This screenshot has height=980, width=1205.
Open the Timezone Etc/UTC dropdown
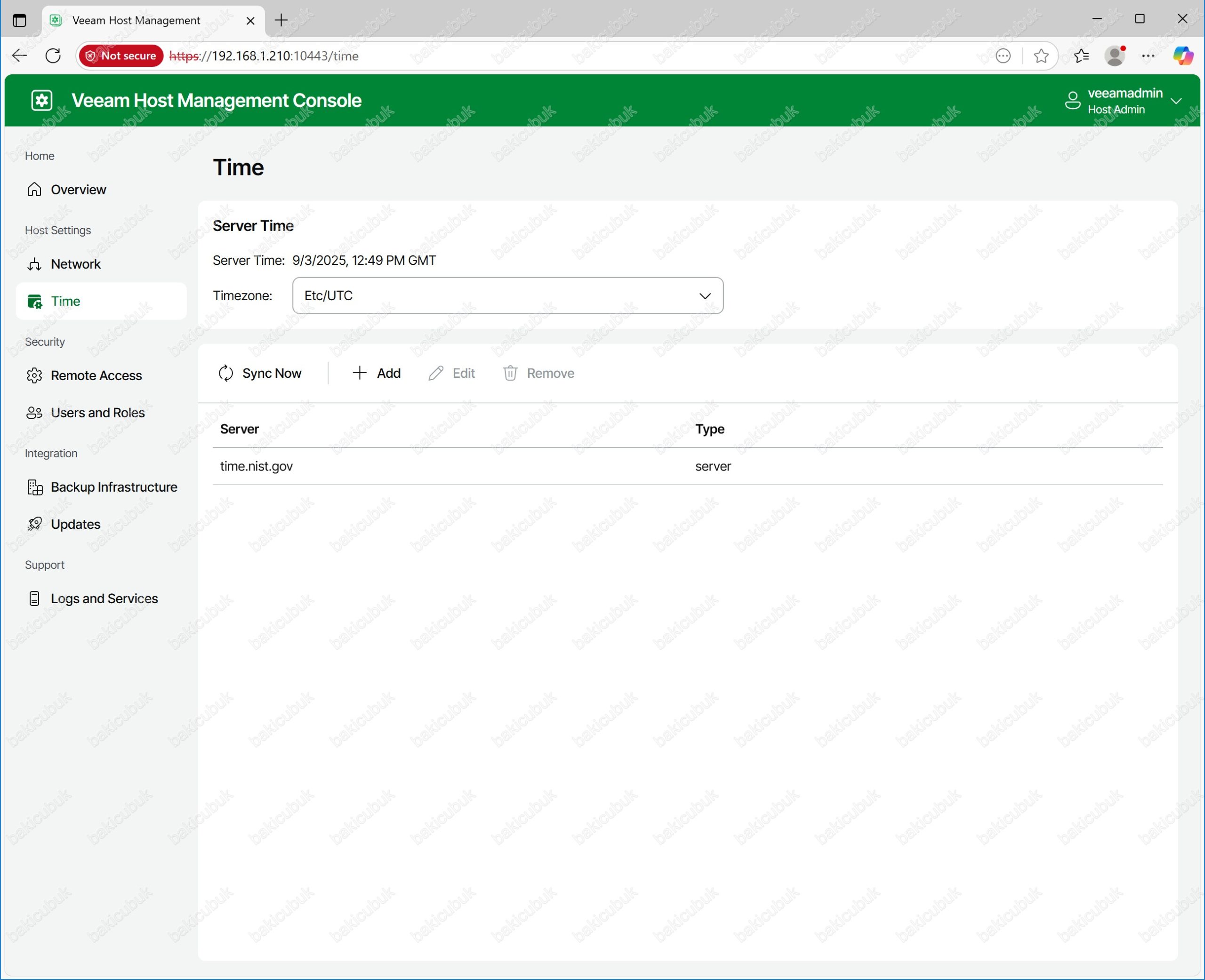(x=507, y=296)
